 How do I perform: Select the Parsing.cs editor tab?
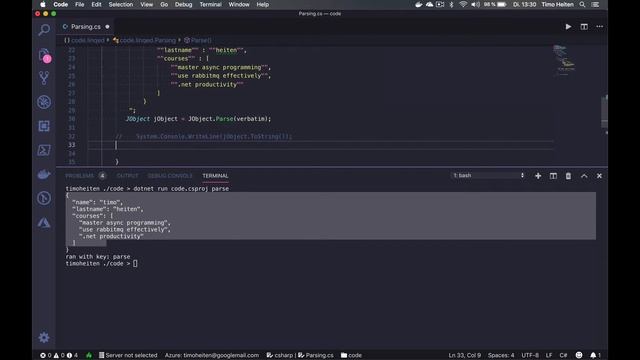click(x=86, y=27)
